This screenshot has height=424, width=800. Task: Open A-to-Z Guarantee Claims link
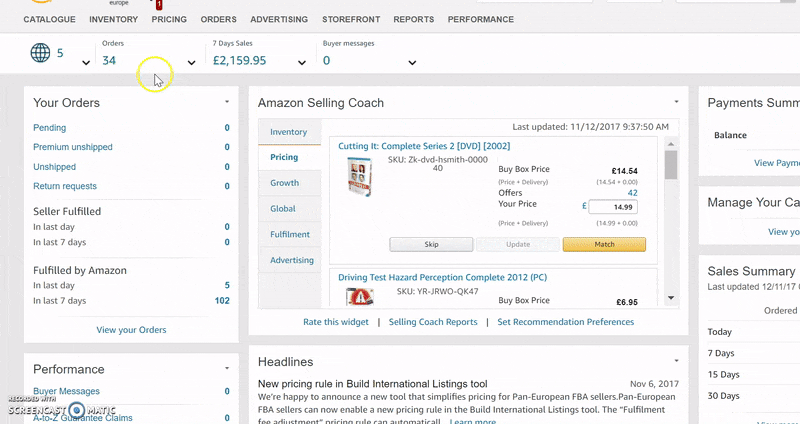83,418
